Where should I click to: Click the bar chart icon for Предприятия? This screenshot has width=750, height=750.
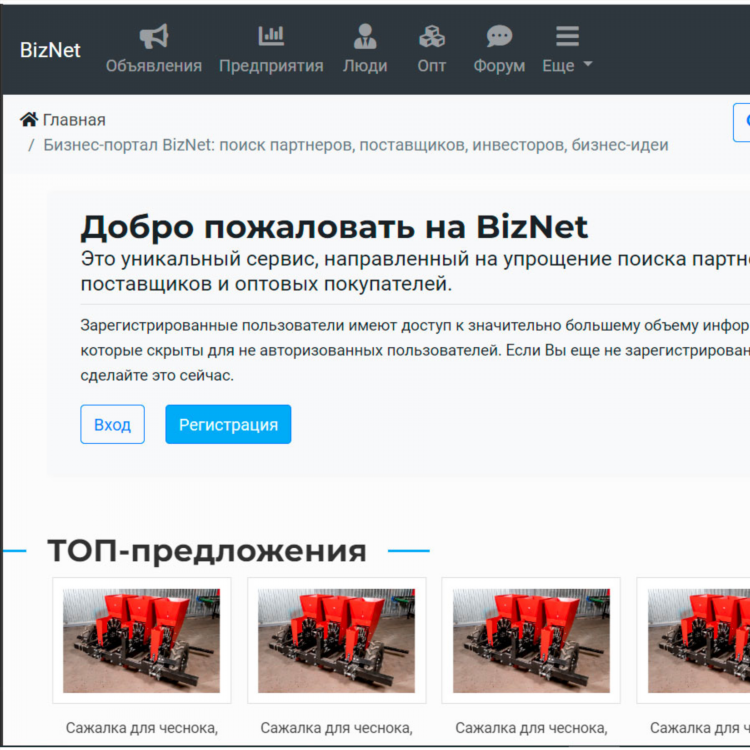[271, 36]
